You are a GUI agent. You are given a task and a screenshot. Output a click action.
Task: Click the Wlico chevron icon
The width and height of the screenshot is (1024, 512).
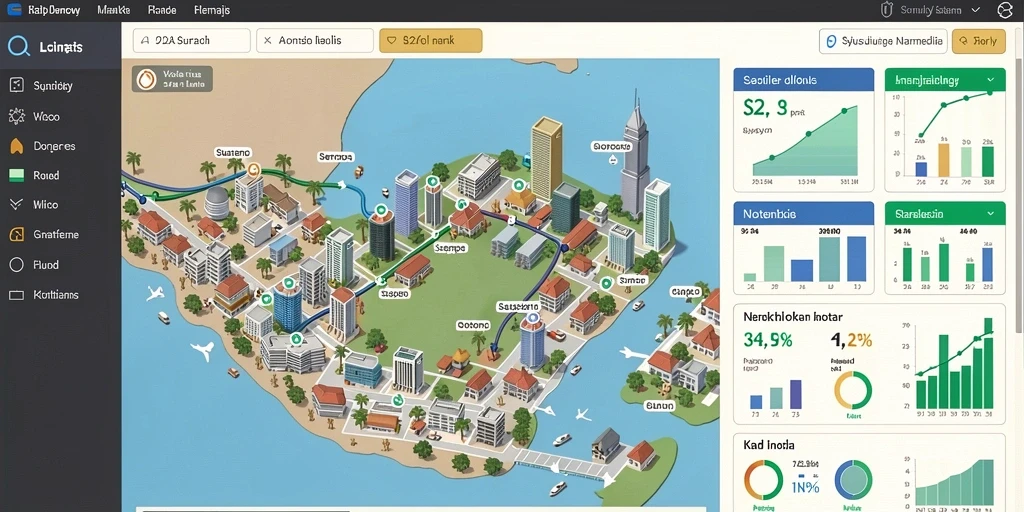(16, 204)
